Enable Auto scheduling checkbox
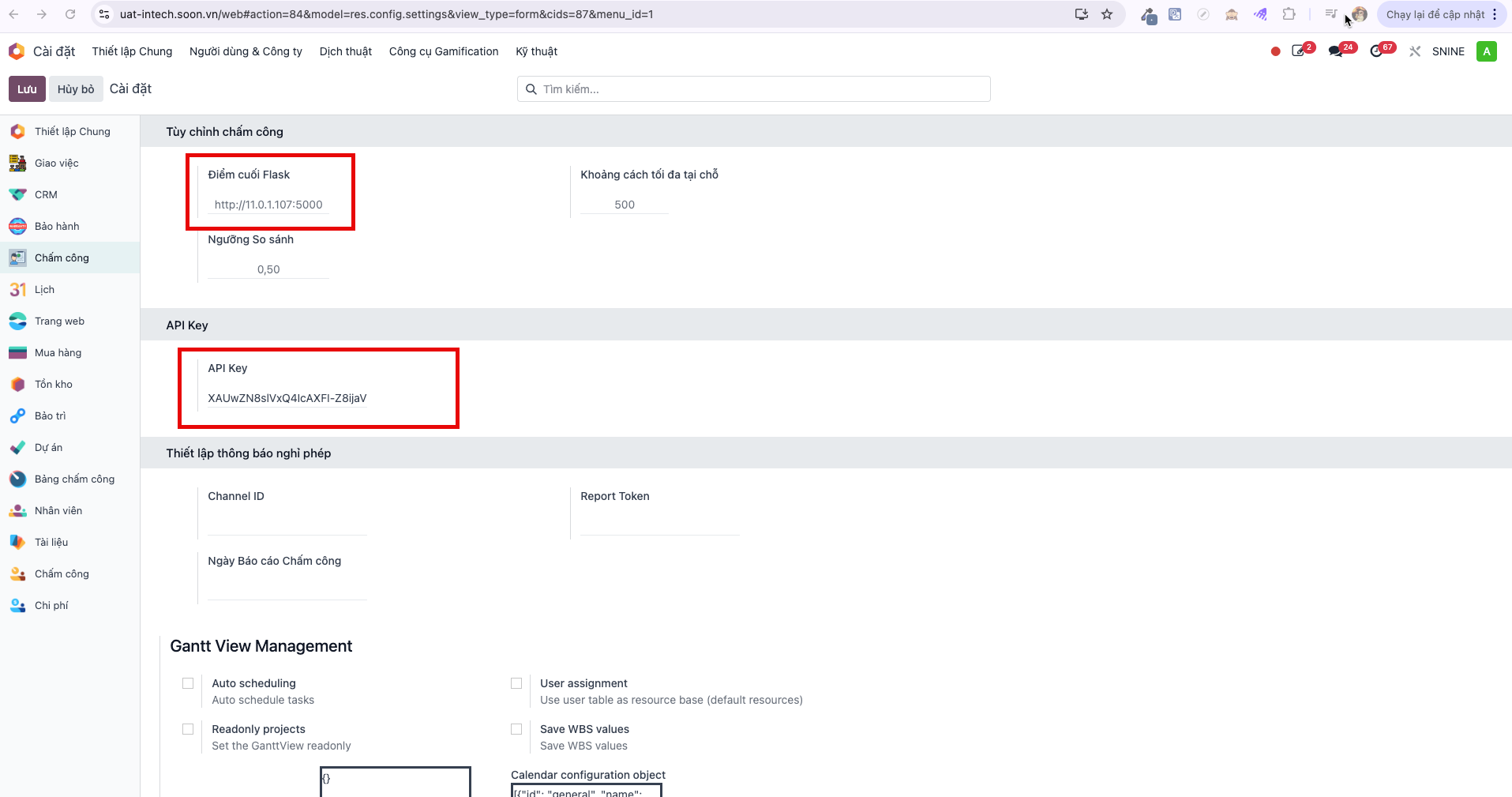Viewport: 1512px width, 797px height. pos(188,683)
